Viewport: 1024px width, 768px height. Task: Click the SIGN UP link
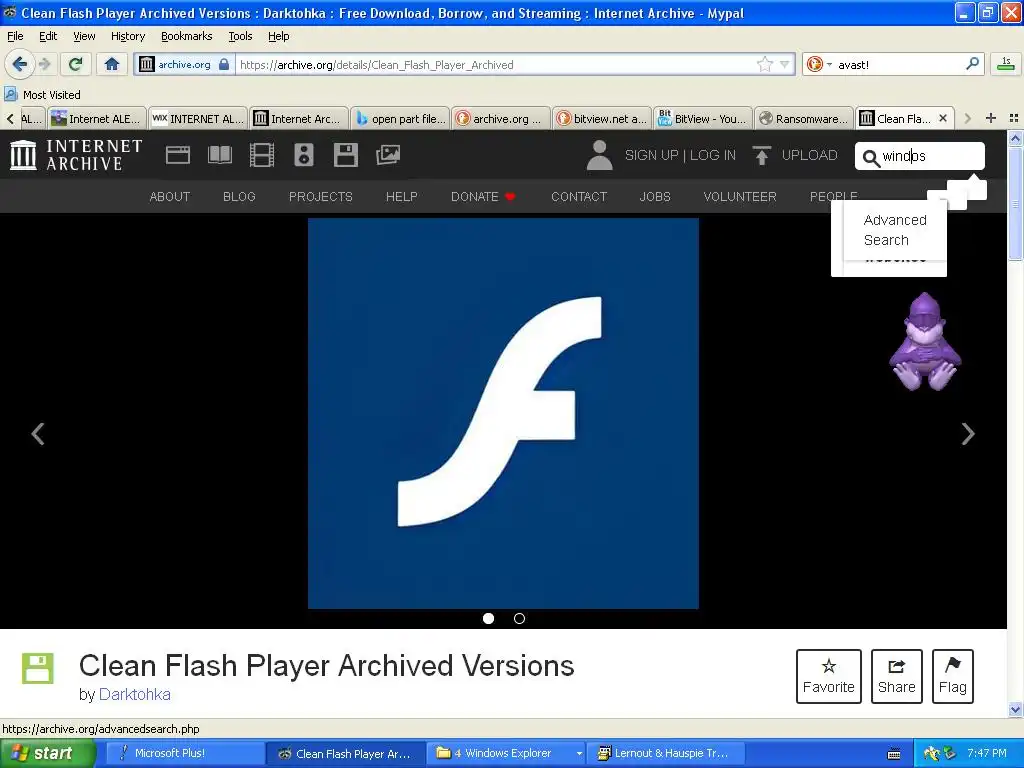651,155
